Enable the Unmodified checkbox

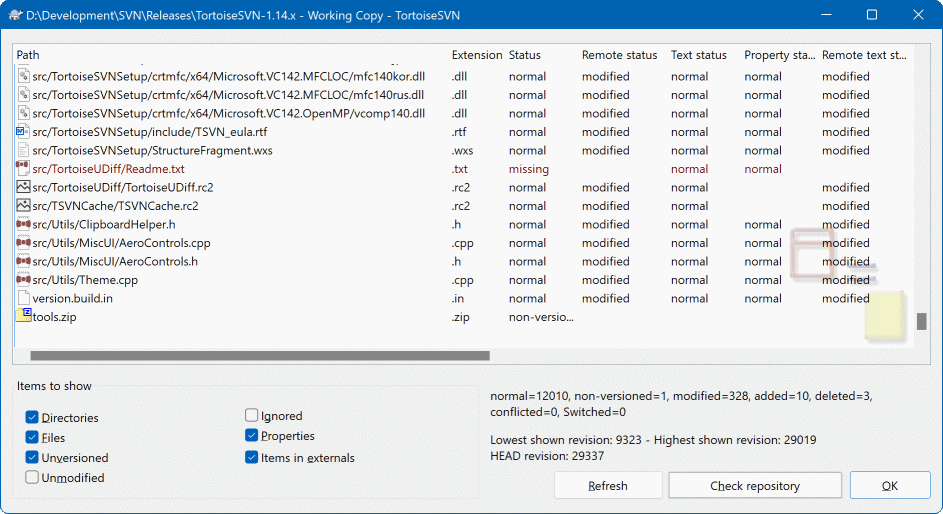[x=32, y=477]
